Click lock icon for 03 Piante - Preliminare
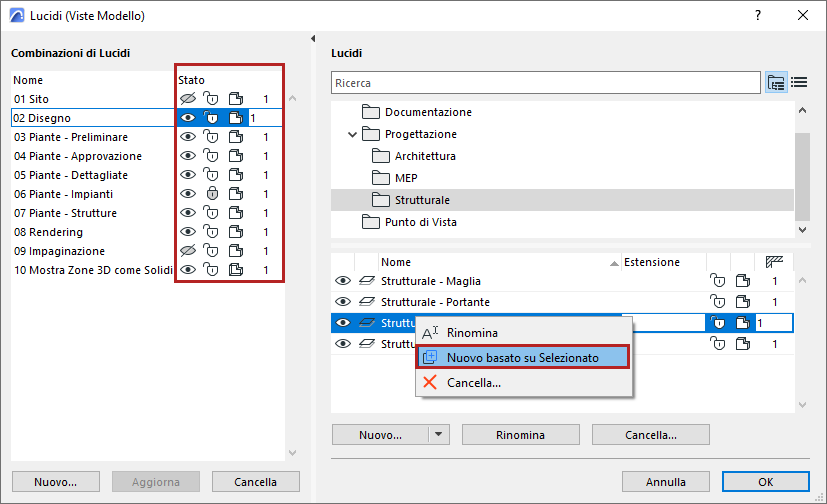827x504 pixels. pyautogui.click(x=211, y=137)
